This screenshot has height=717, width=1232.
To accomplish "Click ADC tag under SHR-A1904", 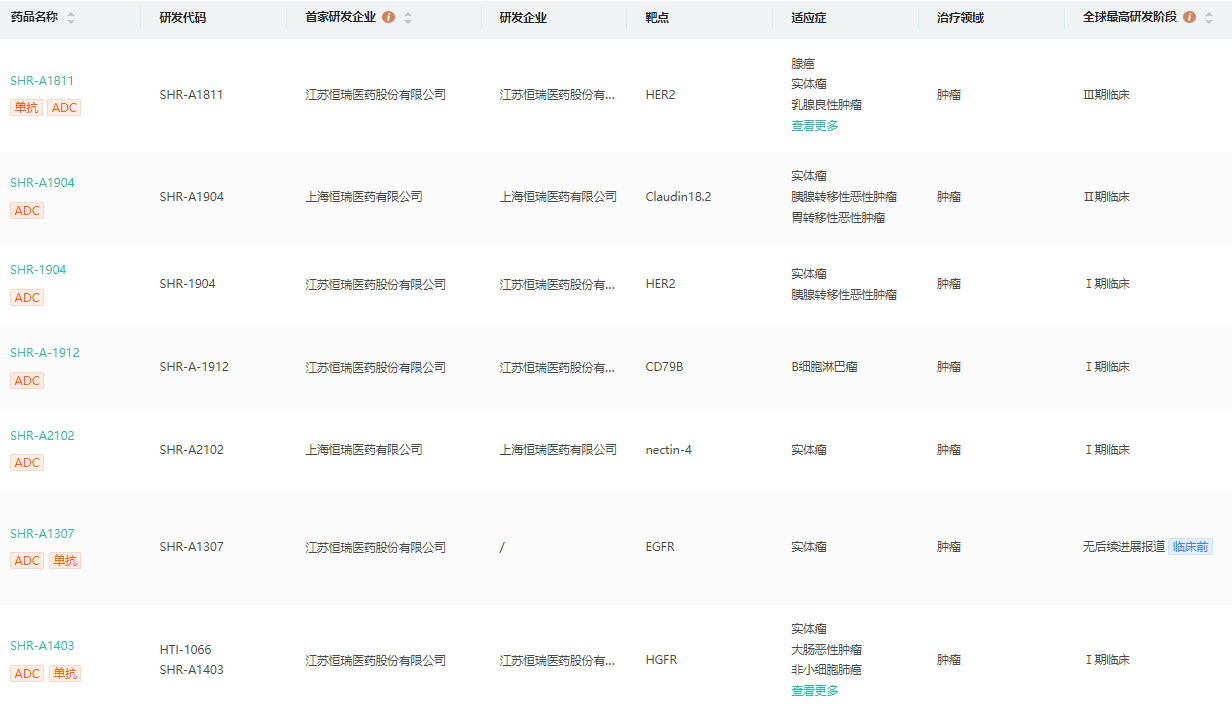I will tap(27, 211).
